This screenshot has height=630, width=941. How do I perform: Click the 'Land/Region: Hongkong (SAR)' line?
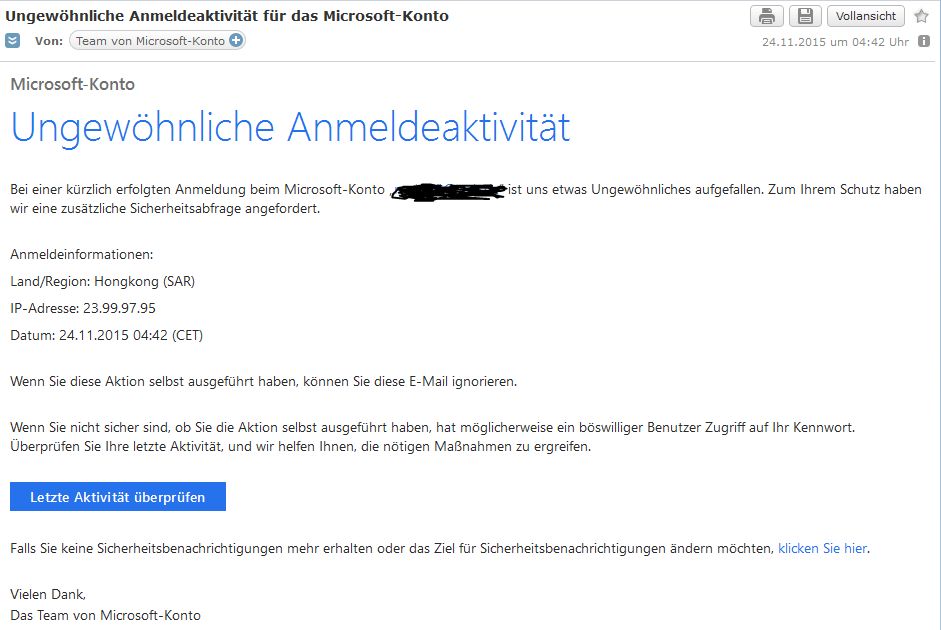[x=103, y=281]
